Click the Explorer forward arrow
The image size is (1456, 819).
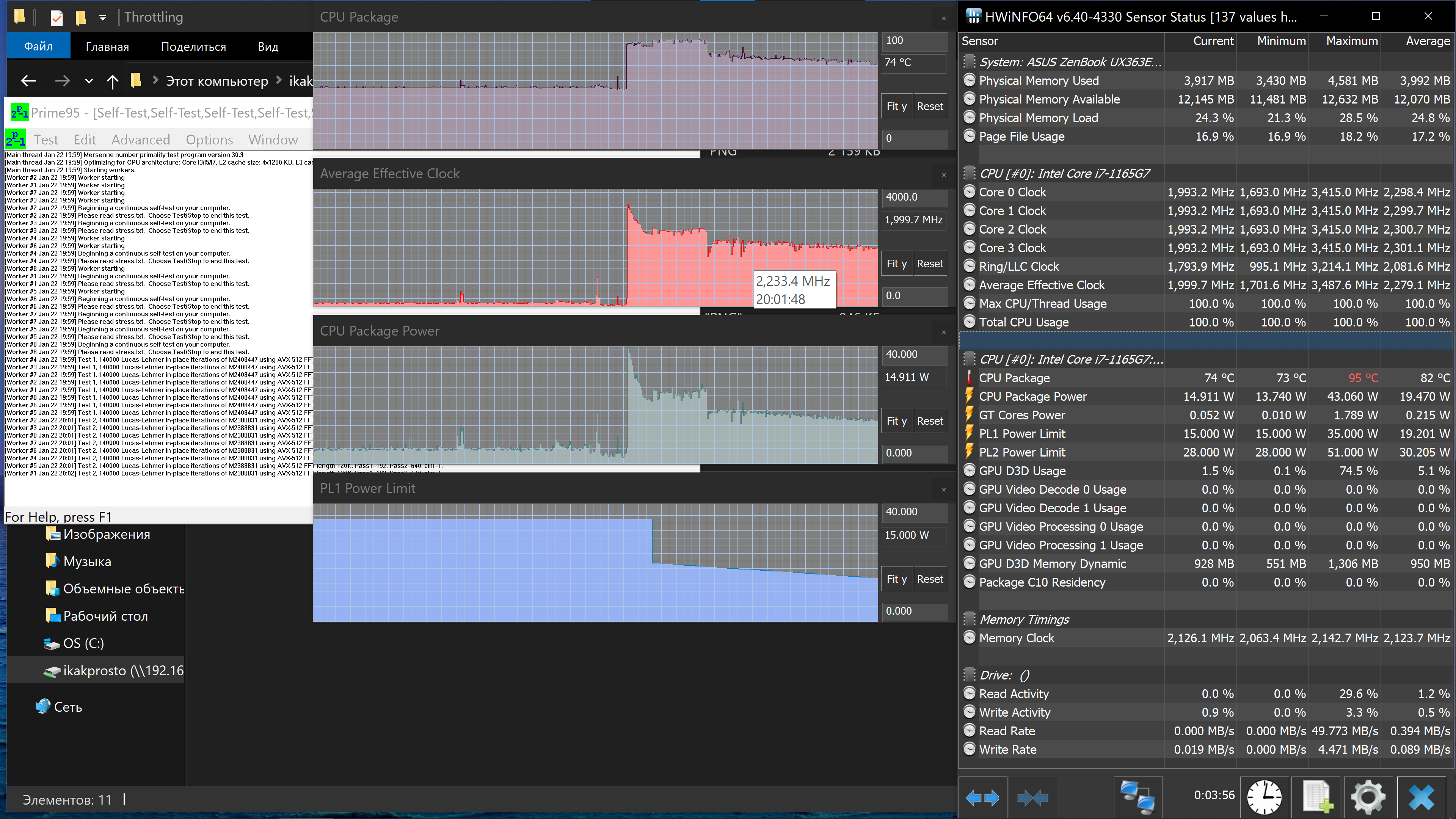click(x=62, y=81)
